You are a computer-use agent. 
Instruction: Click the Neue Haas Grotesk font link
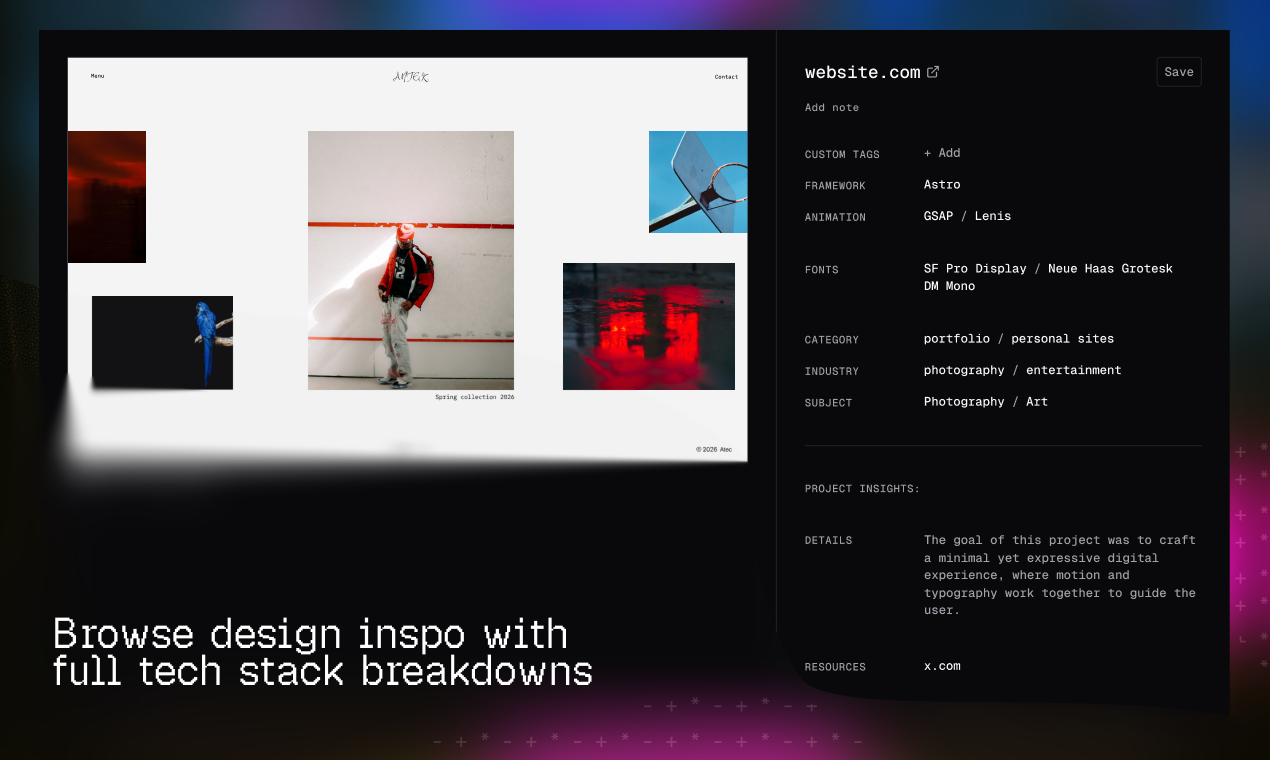click(1110, 268)
